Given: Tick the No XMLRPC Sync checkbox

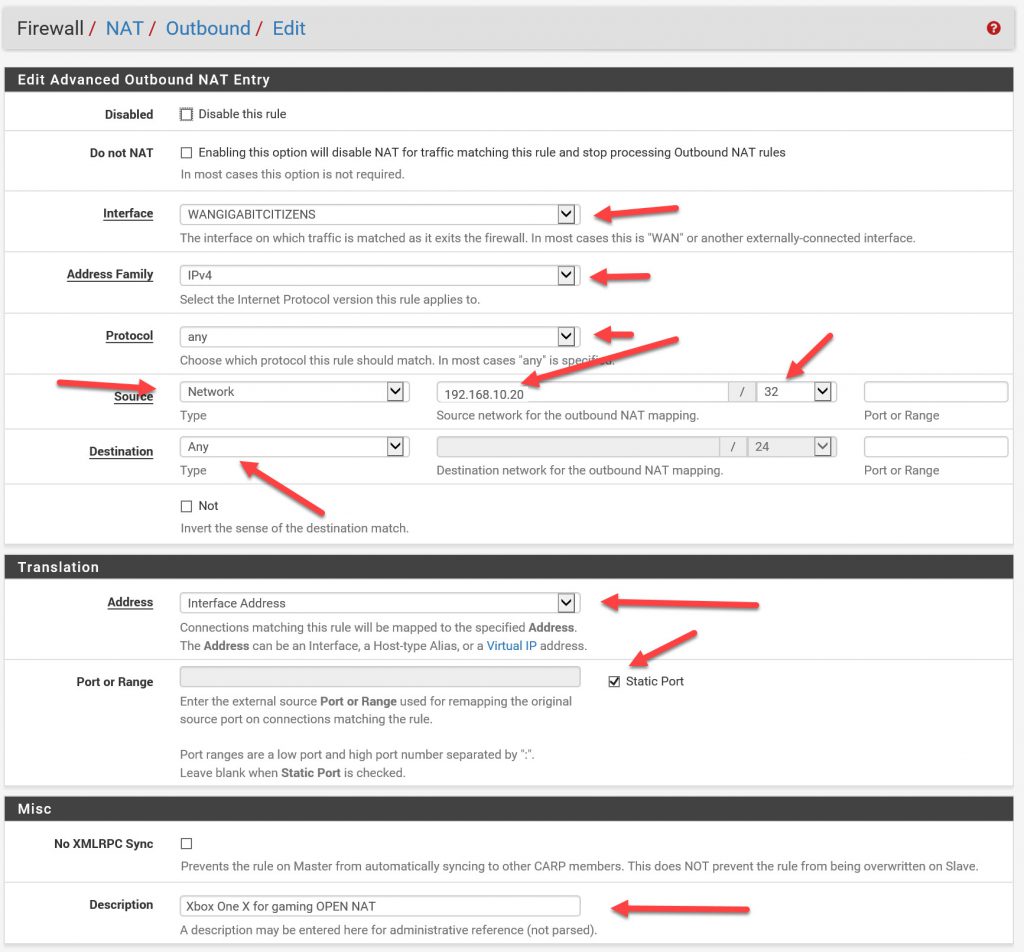Looking at the screenshot, I should click(187, 844).
